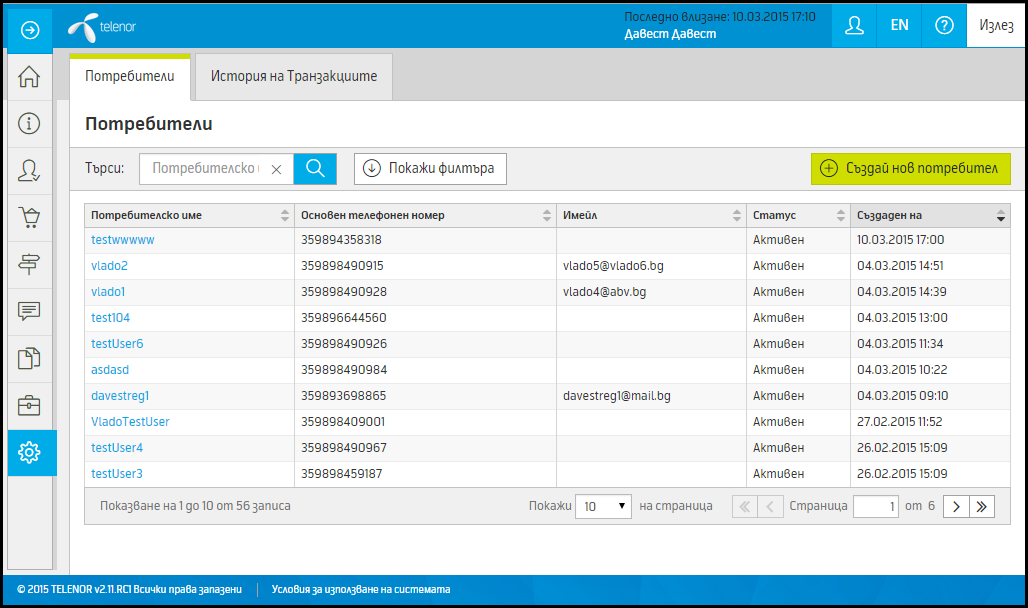Open user testwwwww

point(123,240)
